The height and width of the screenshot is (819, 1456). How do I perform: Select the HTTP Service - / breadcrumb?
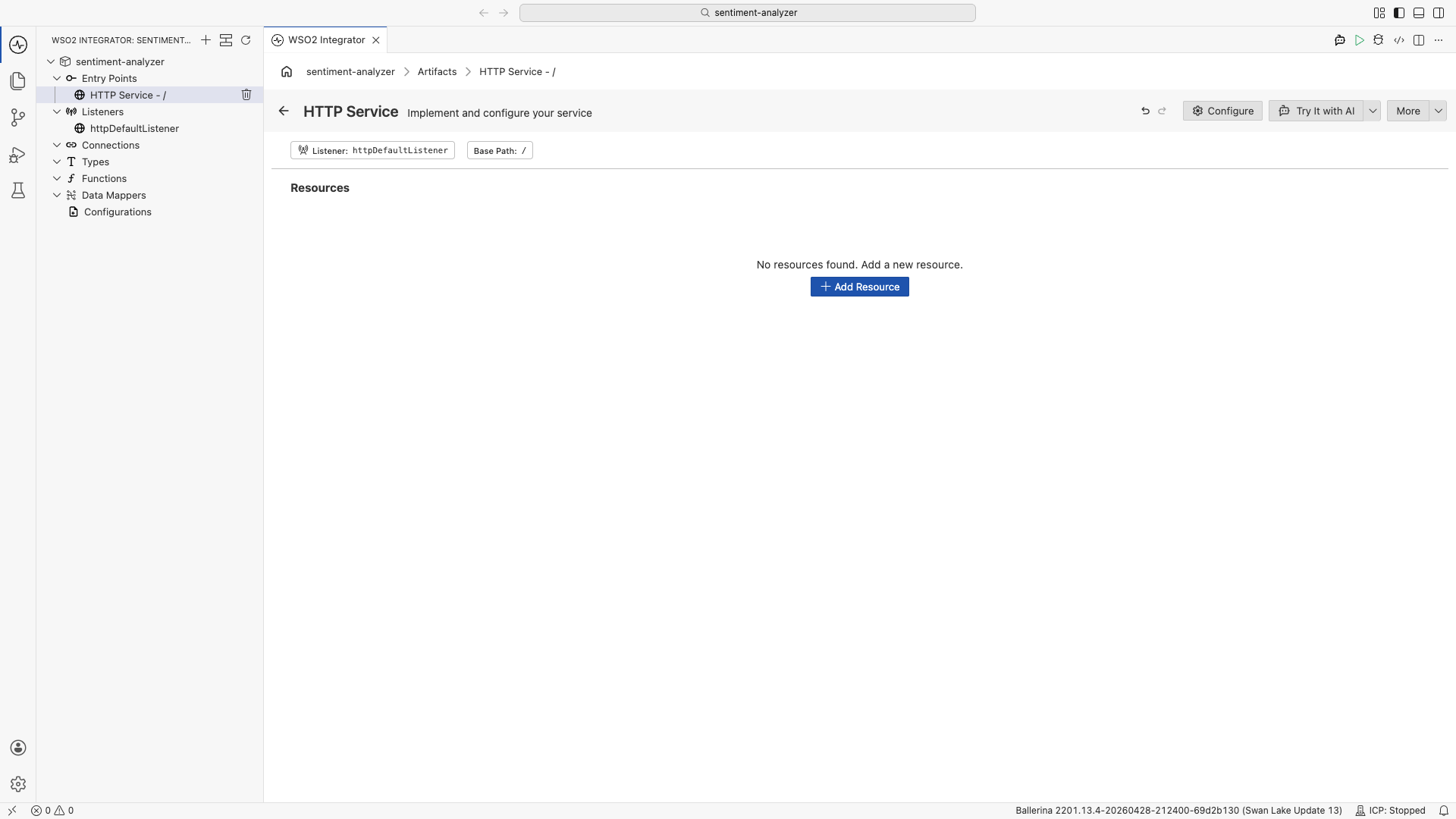[x=517, y=71]
